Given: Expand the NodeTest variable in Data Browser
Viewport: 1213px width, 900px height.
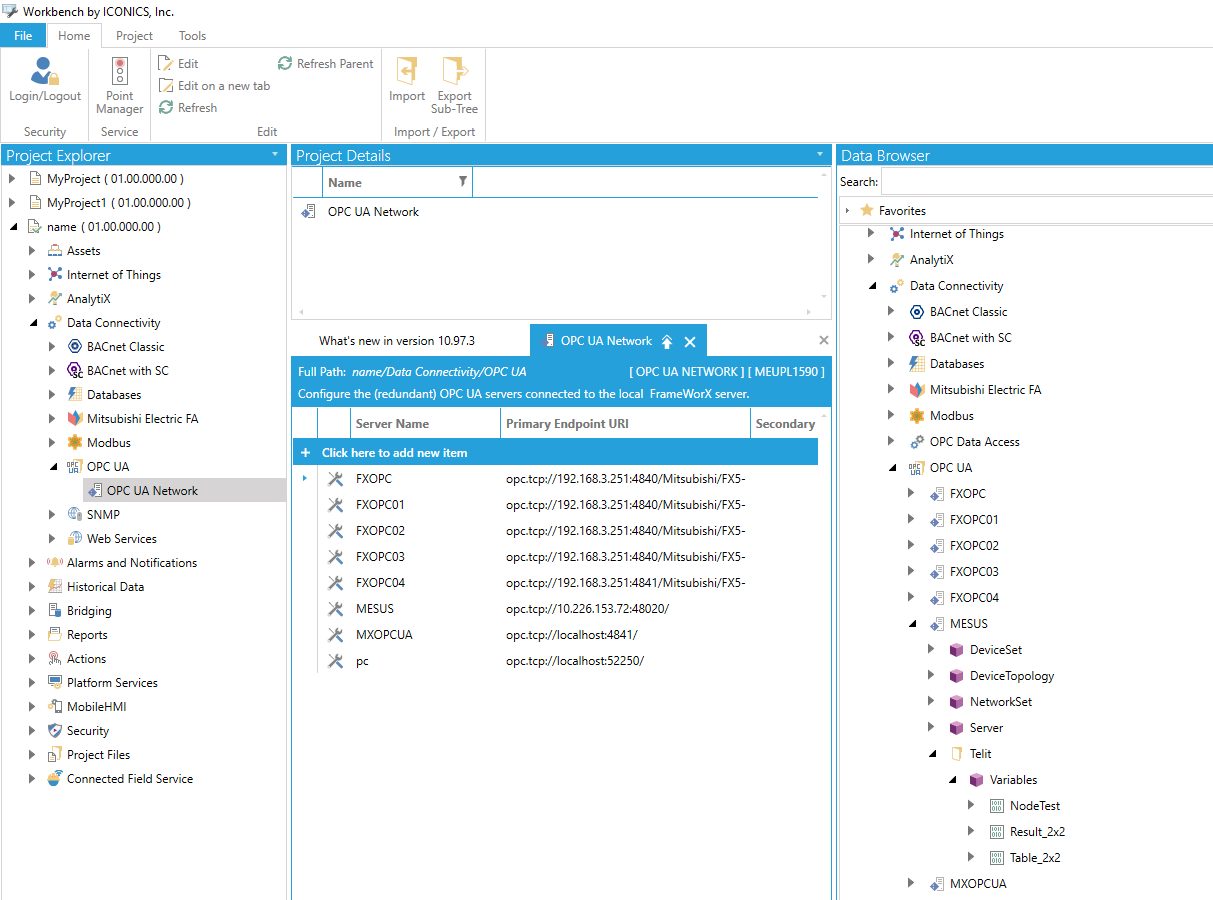Looking at the screenshot, I should pos(971,806).
